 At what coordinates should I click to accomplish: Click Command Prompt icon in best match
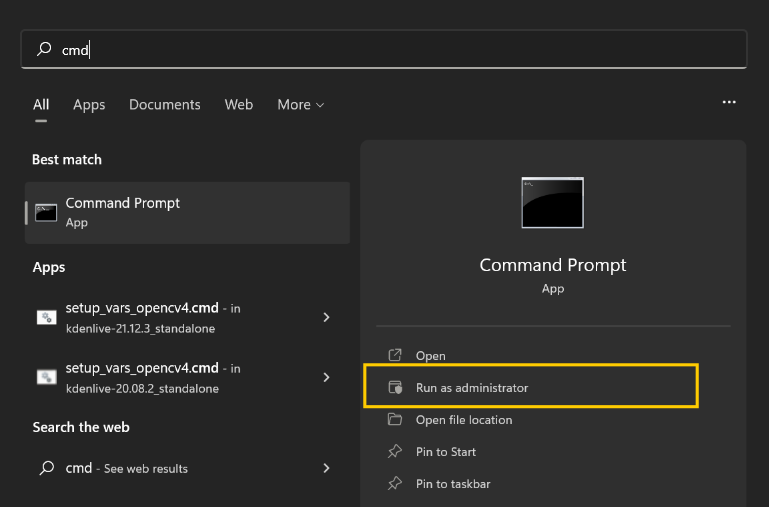tap(46, 213)
